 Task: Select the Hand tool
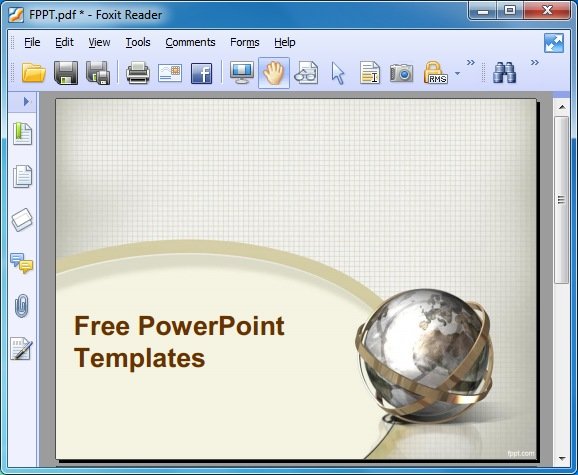[274, 73]
